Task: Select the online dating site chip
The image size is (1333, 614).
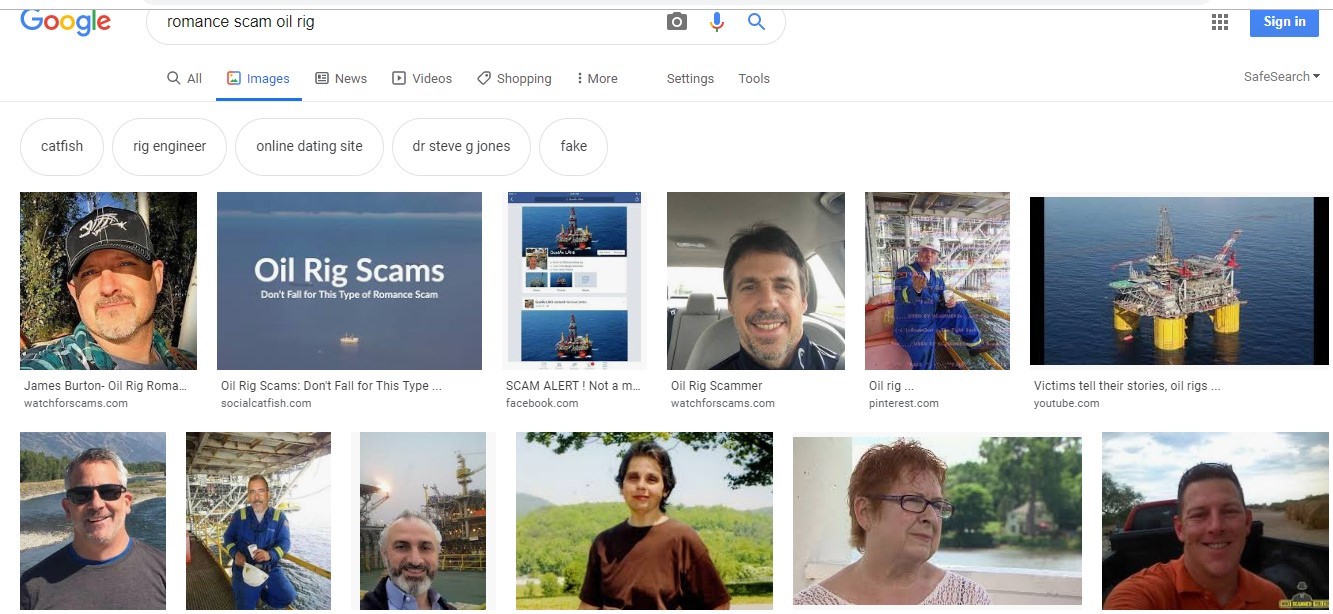Action: tap(309, 146)
